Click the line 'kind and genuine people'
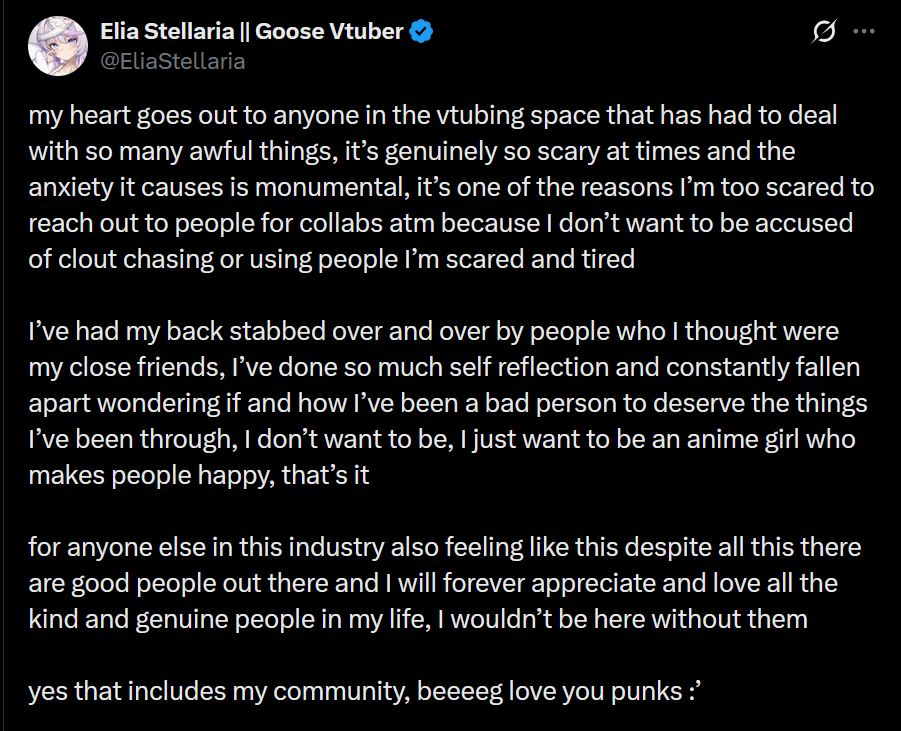 coord(418,620)
